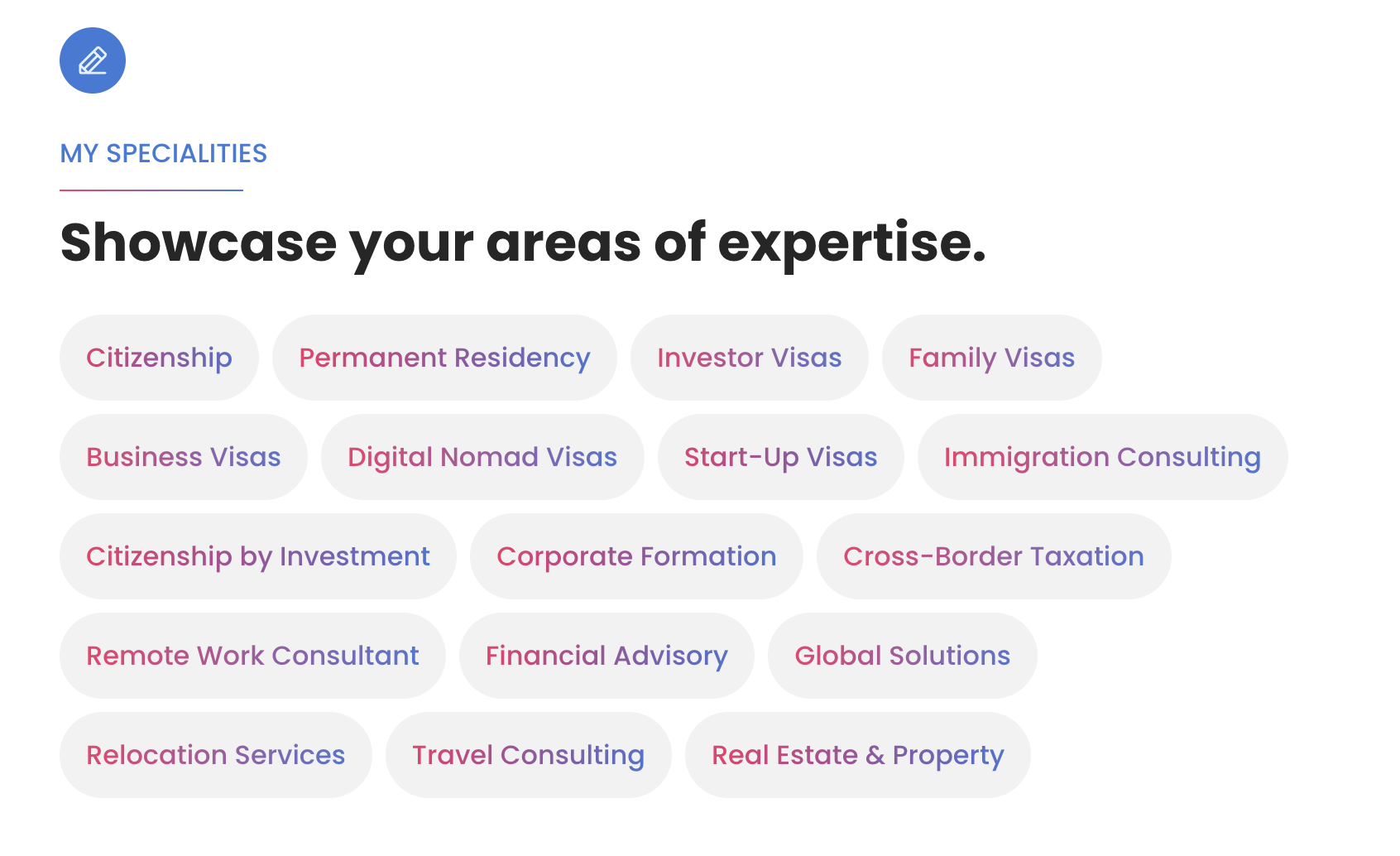The image size is (1400, 856).
Task: Click the MY SPECIALITIES section label
Action: [x=164, y=153]
